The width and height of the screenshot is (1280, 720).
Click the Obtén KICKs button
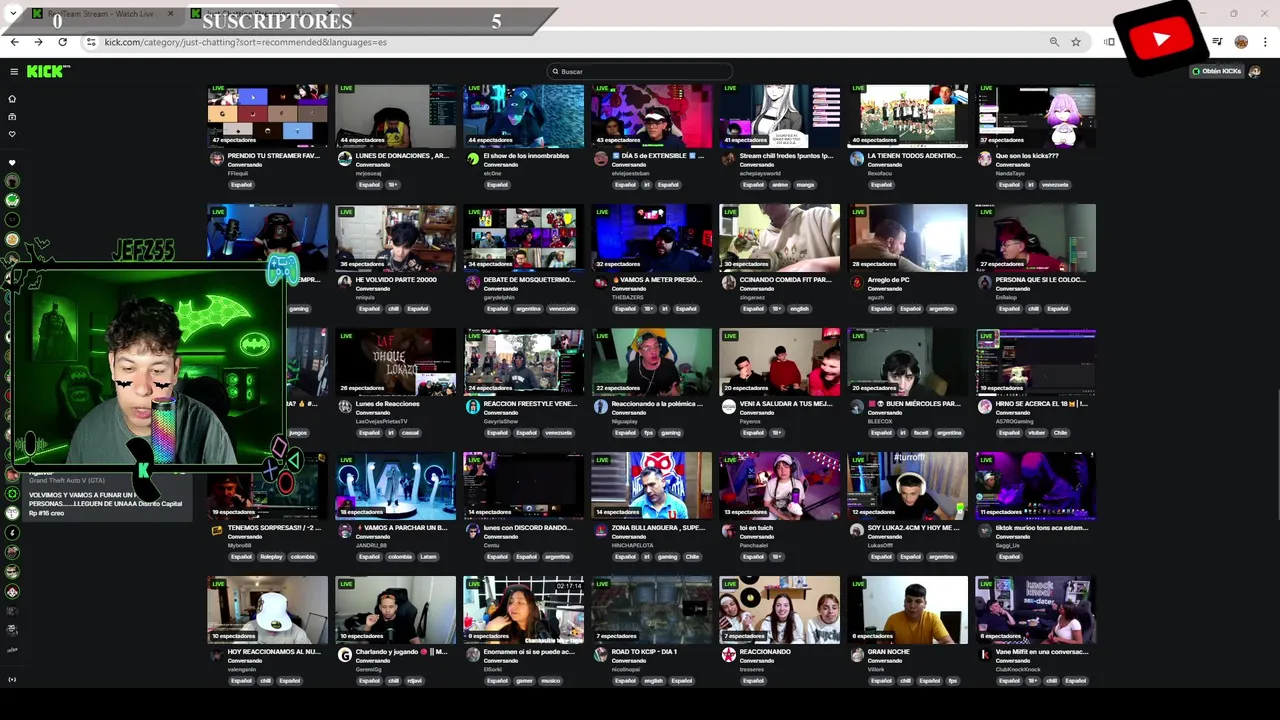(1217, 71)
